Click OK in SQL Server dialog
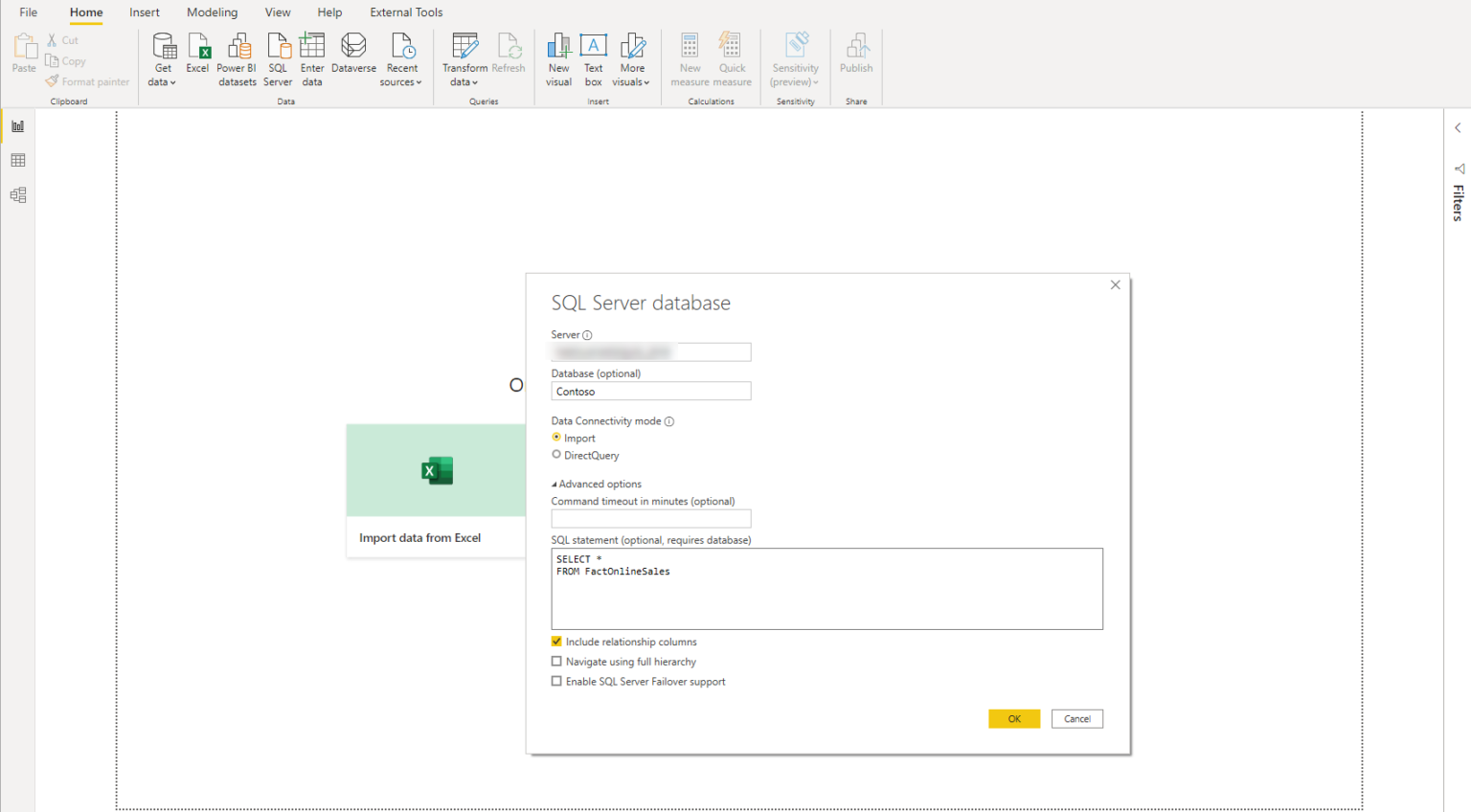Viewport: 1471px width, 812px height. [x=1014, y=719]
